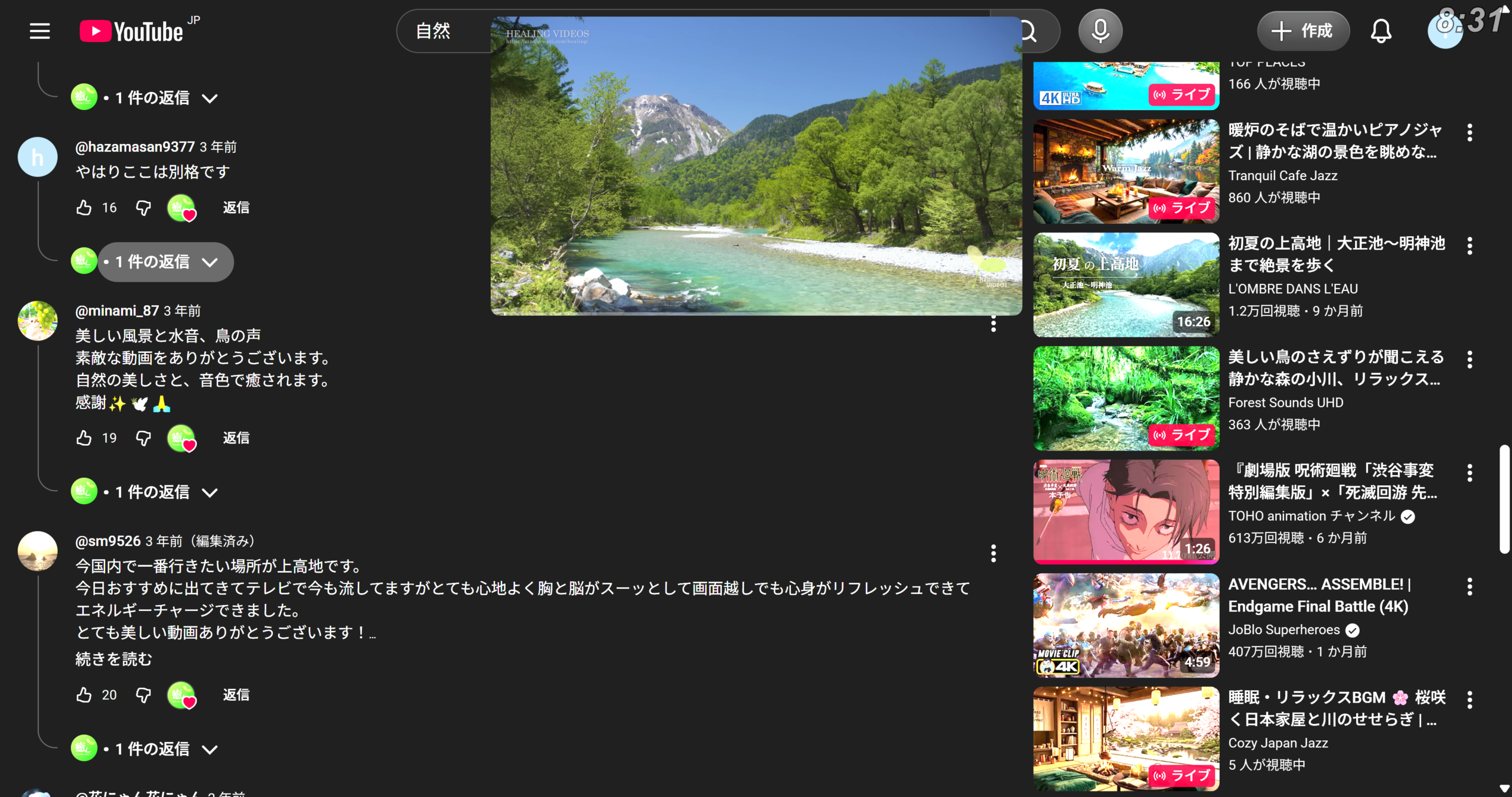Click 返信 under the @minami_87 comment

[x=236, y=437]
